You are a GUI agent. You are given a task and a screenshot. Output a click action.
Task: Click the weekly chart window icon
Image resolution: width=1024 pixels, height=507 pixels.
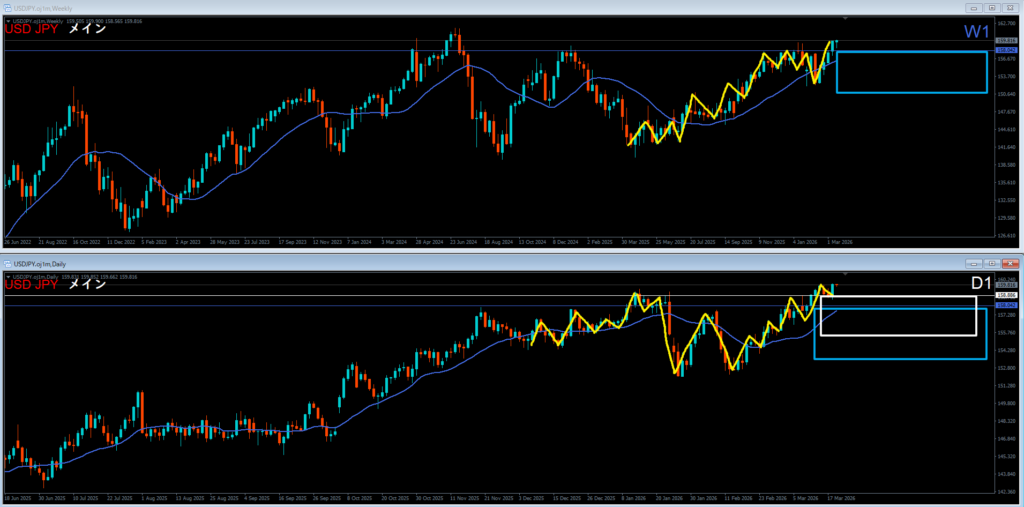9,8
